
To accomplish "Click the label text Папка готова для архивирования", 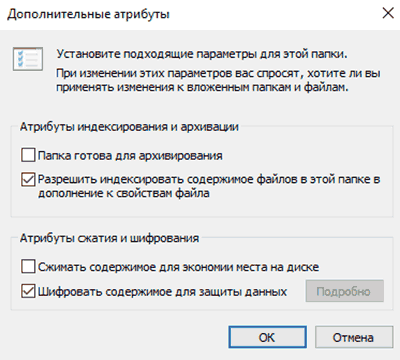I will (x=130, y=156).
